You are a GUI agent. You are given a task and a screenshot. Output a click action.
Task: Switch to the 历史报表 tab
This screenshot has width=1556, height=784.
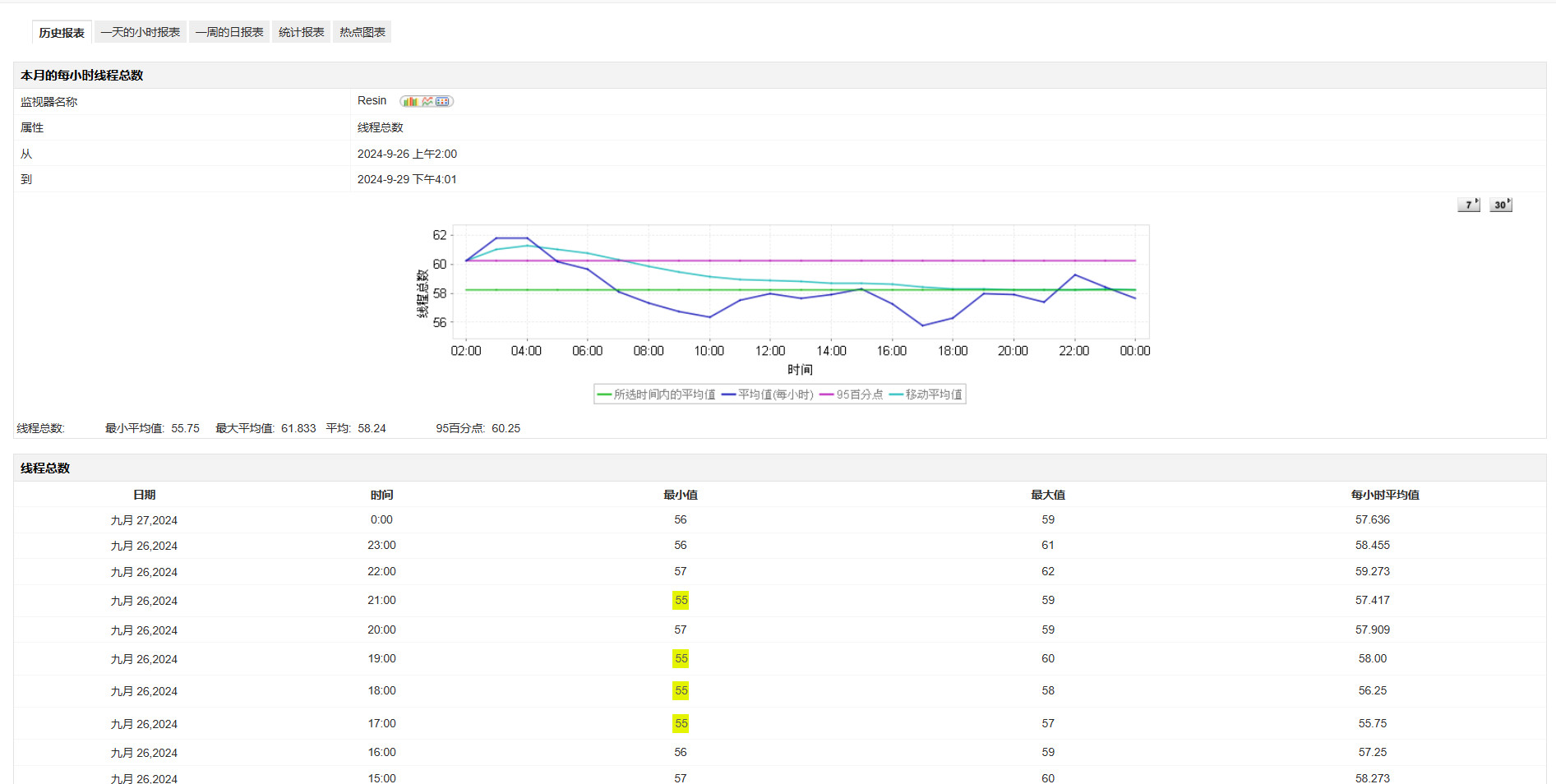[62, 33]
